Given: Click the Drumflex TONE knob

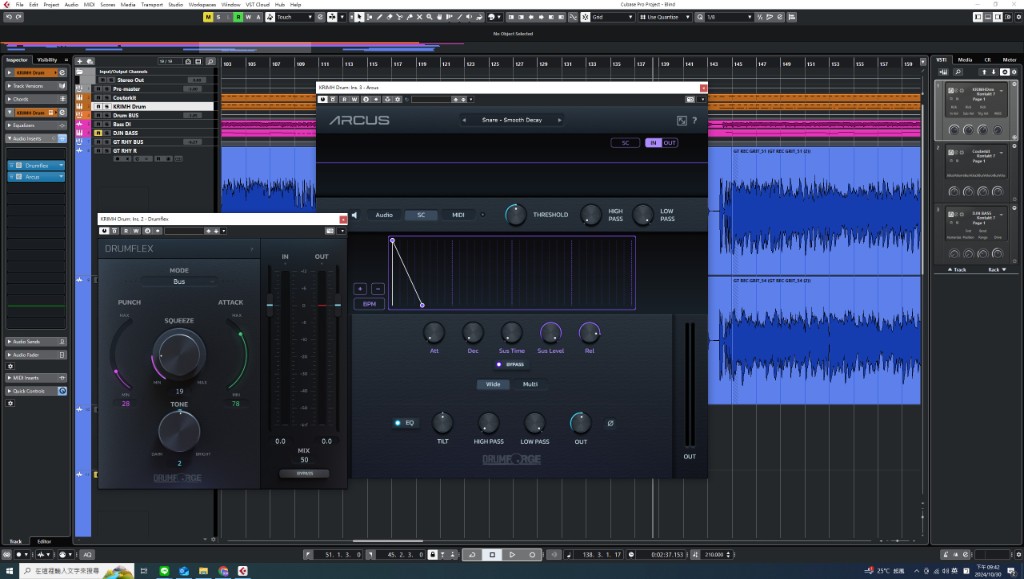Looking at the screenshot, I should click(179, 431).
